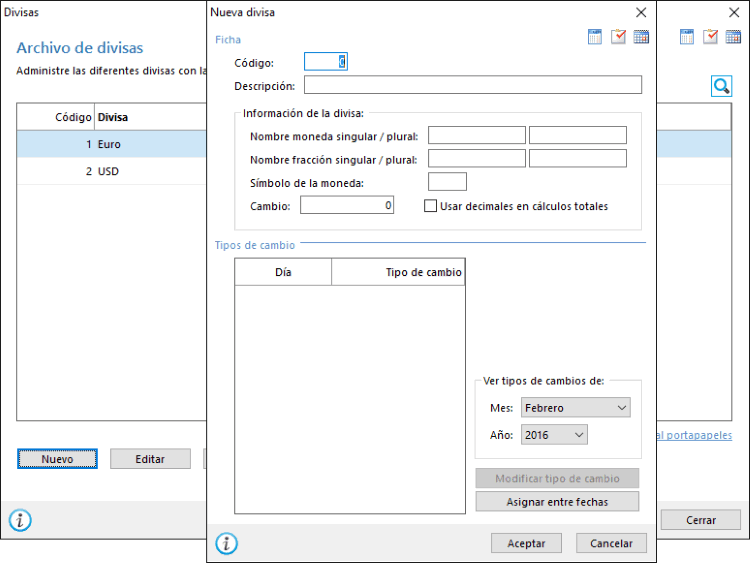
Task: Select the Euro row in divisas list
Action: pos(110,144)
